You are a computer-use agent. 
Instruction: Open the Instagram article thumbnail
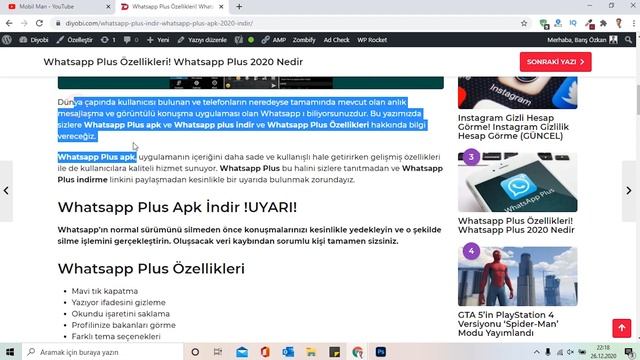pos(518,93)
